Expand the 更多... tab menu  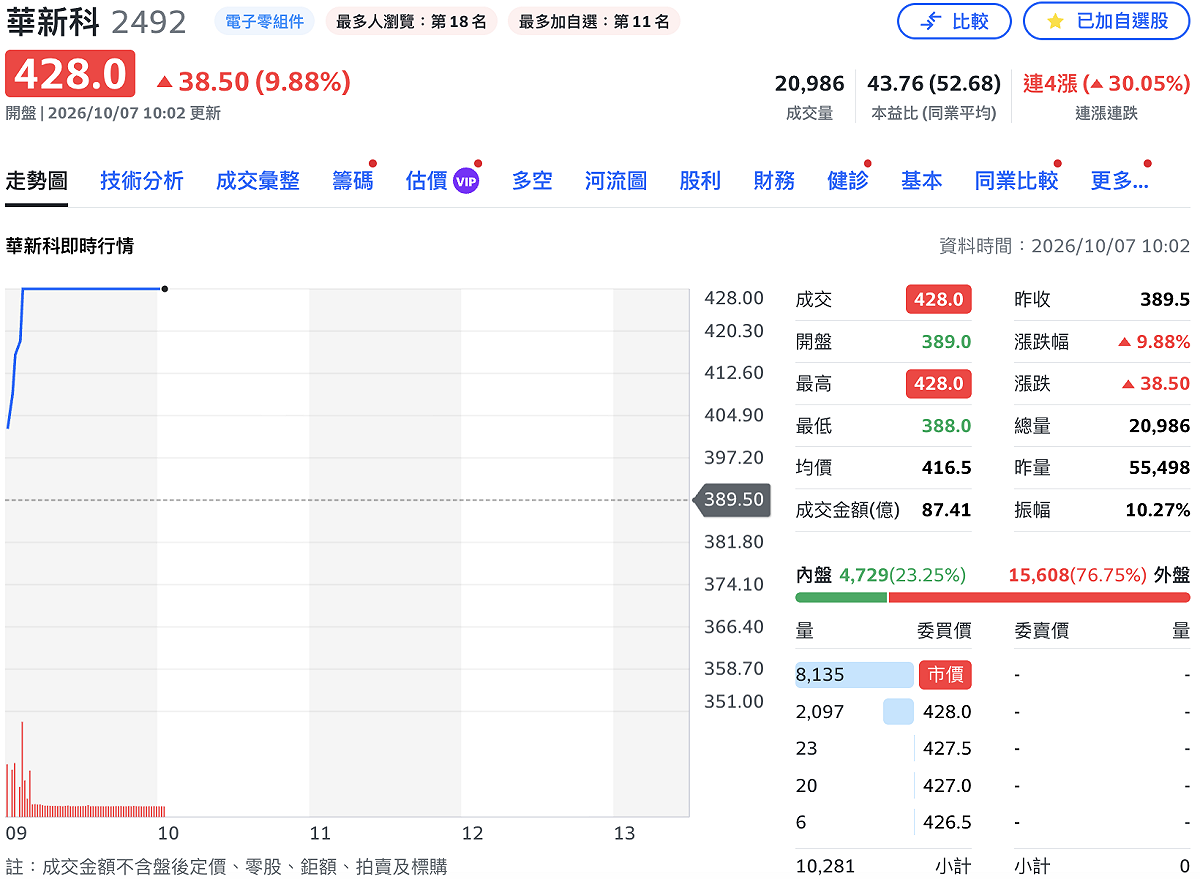click(1119, 181)
